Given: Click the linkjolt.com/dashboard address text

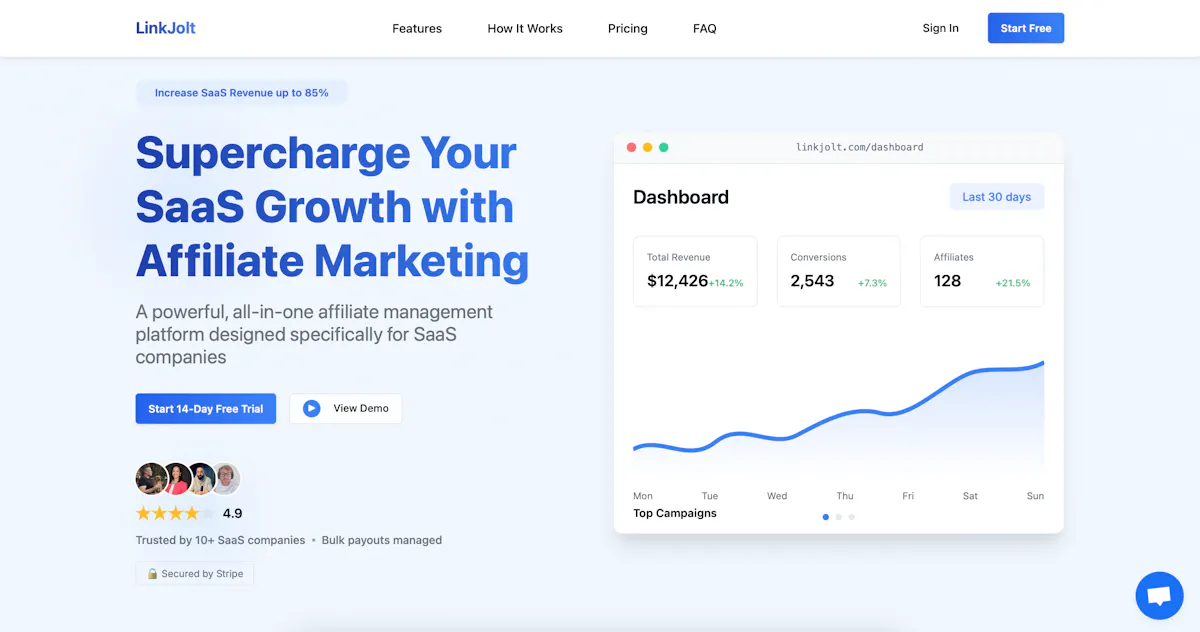Looking at the screenshot, I should coord(860,147).
